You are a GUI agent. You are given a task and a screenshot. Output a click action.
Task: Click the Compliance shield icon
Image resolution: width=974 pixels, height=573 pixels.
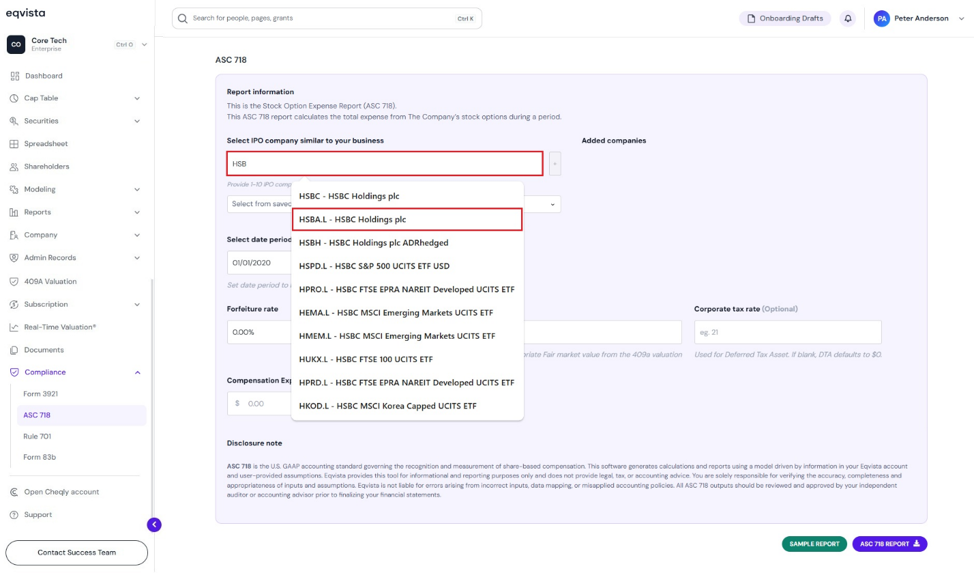tap(14, 372)
